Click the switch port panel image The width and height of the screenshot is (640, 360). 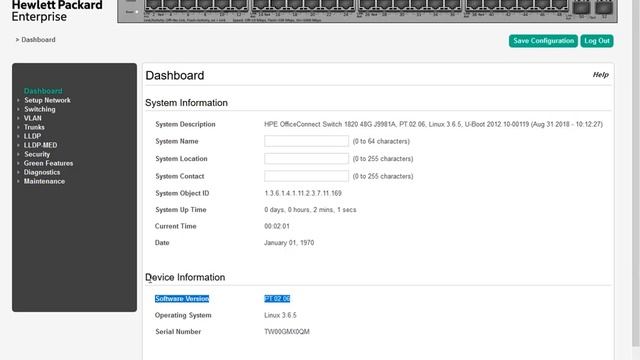click(367, 11)
